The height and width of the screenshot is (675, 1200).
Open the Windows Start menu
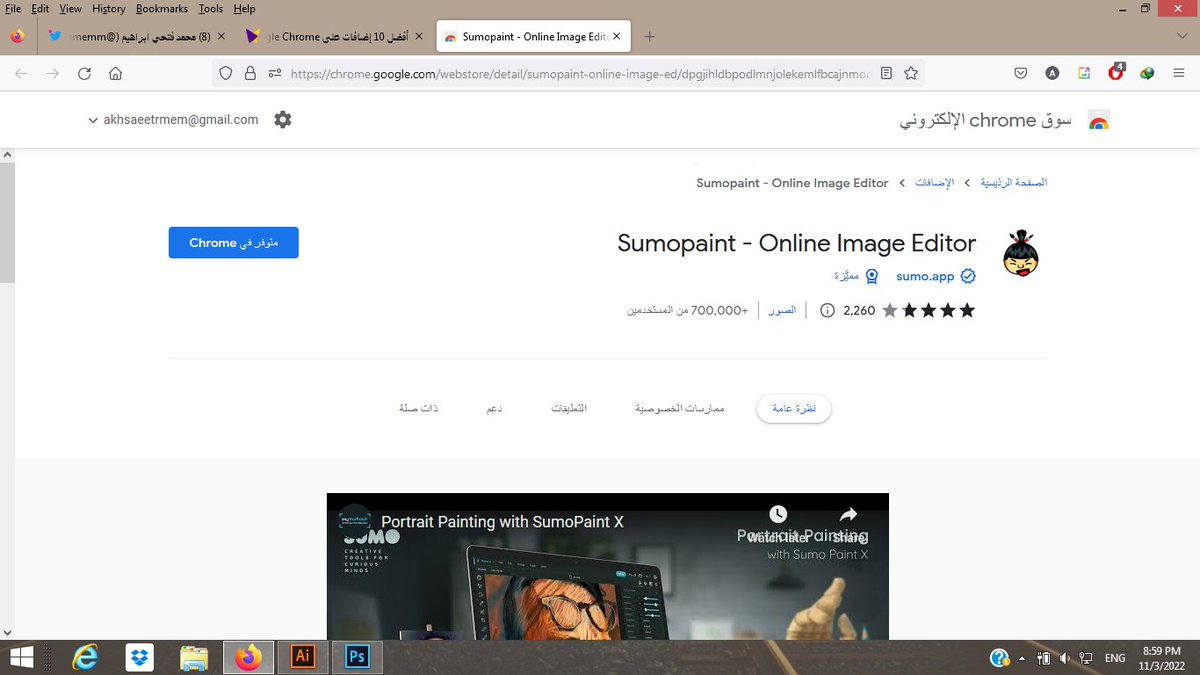tap(21, 657)
